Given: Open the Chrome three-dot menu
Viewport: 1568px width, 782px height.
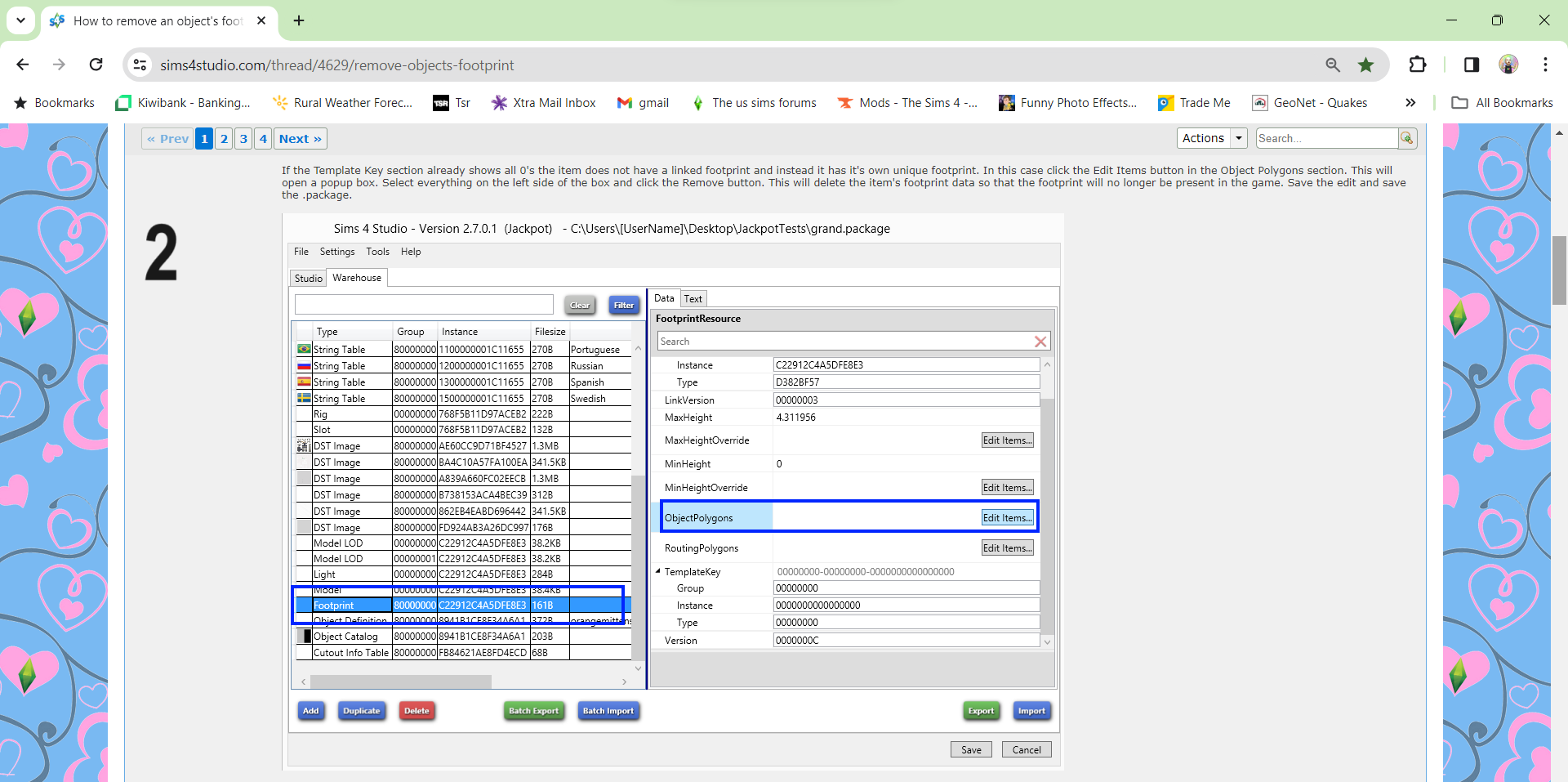Looking at the screenshot, I should [1545, 65].
